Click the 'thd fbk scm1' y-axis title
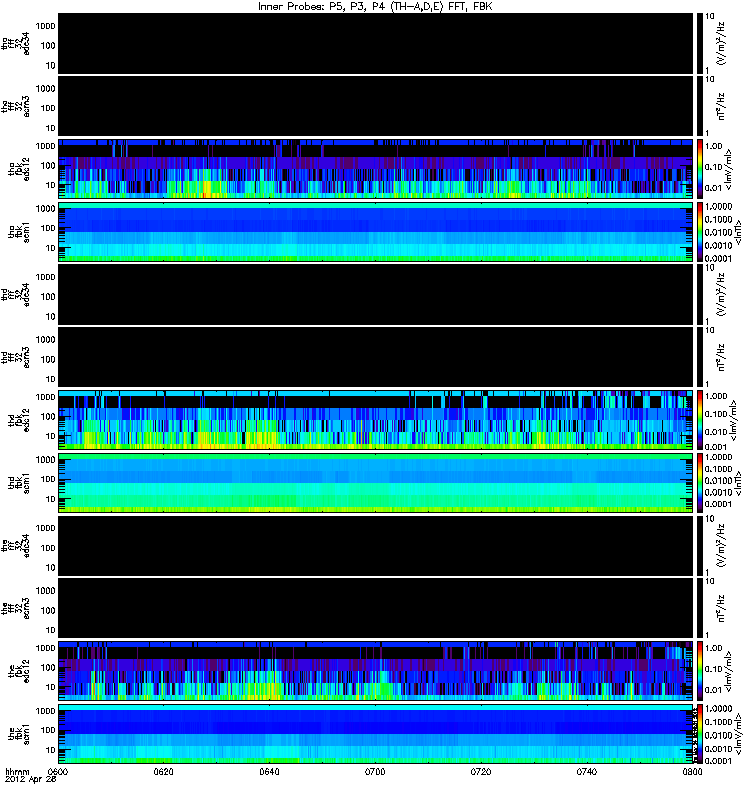The image size is (750, 800). tap(19, 484)
